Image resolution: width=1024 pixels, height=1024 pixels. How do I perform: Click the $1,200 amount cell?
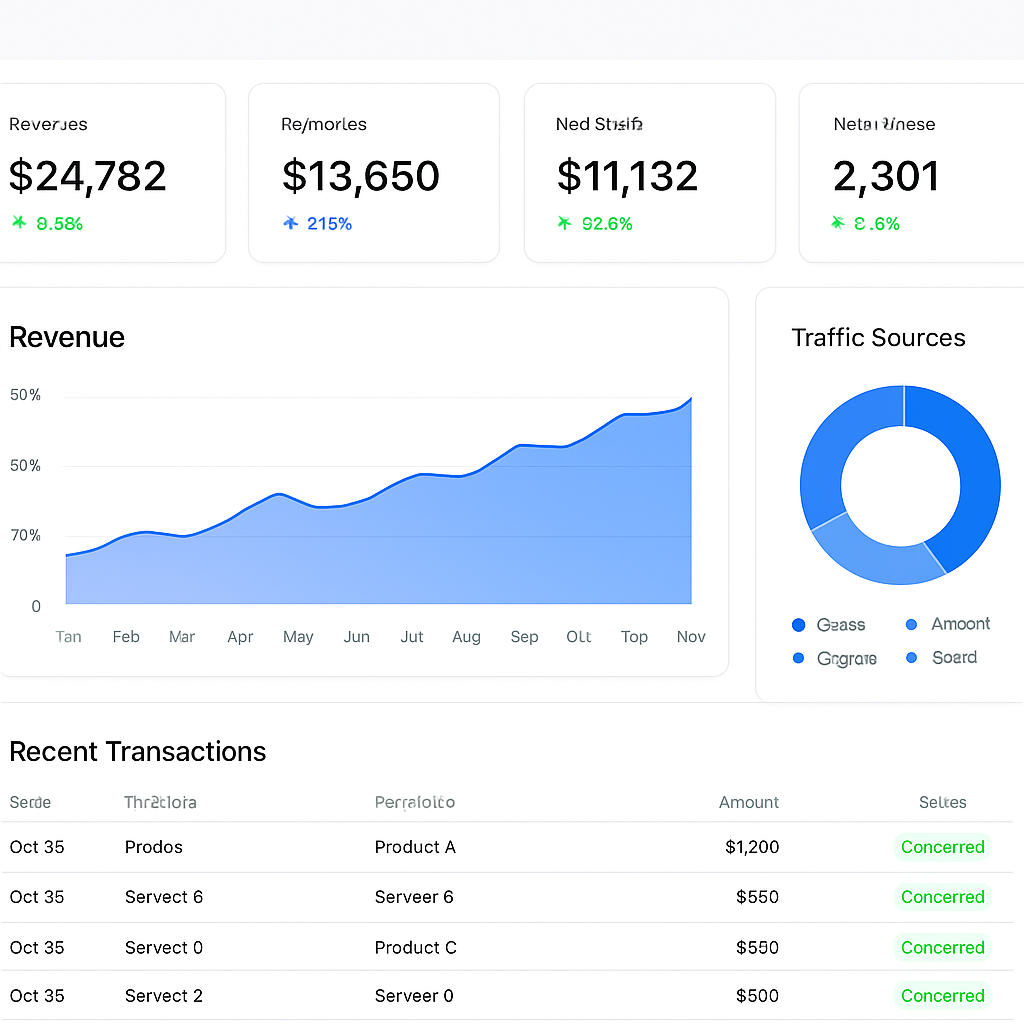752,847
